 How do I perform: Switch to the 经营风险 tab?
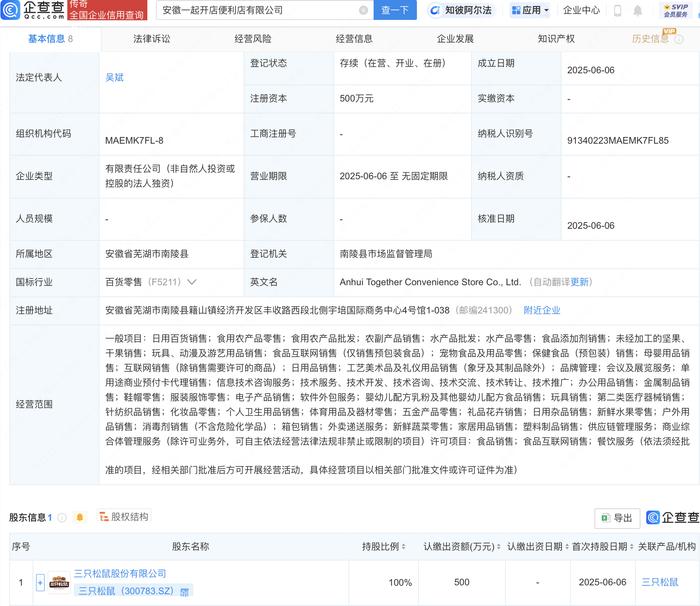point(253,39)
